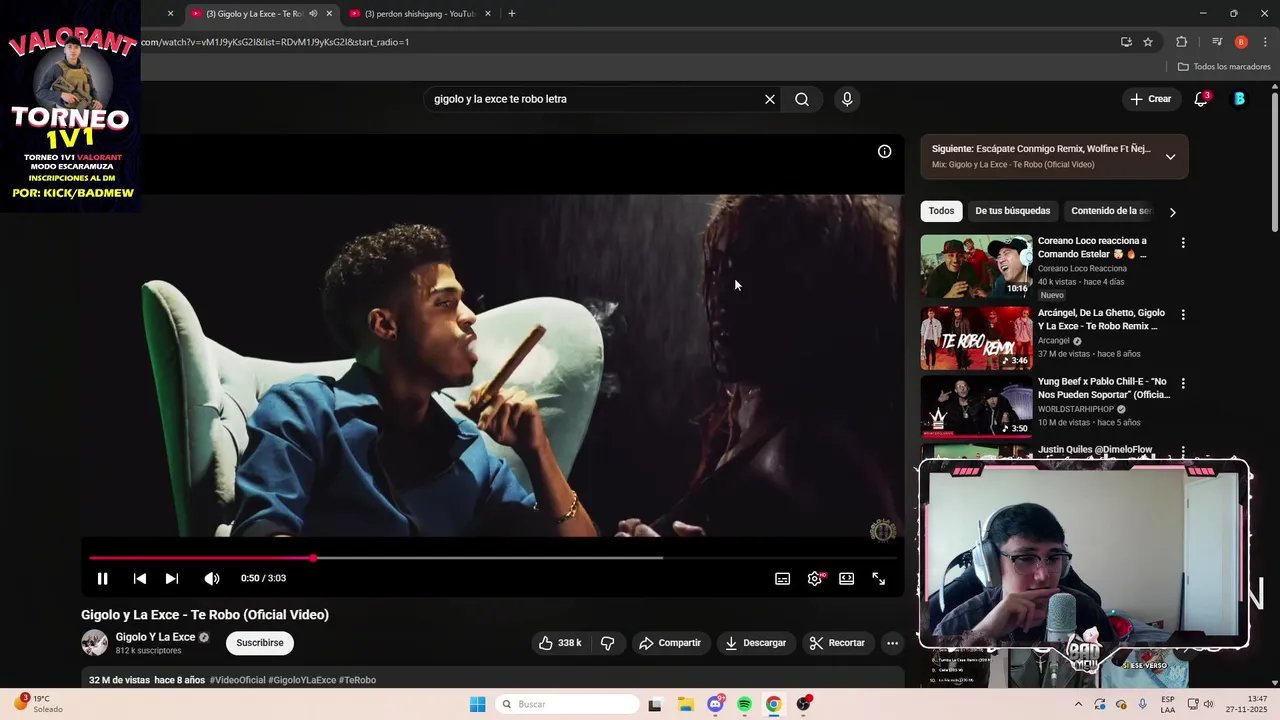Open the Yung Beef x Pablo Chill-E thumbnail
The image size is (1280, 720).
tap(976, 407)
